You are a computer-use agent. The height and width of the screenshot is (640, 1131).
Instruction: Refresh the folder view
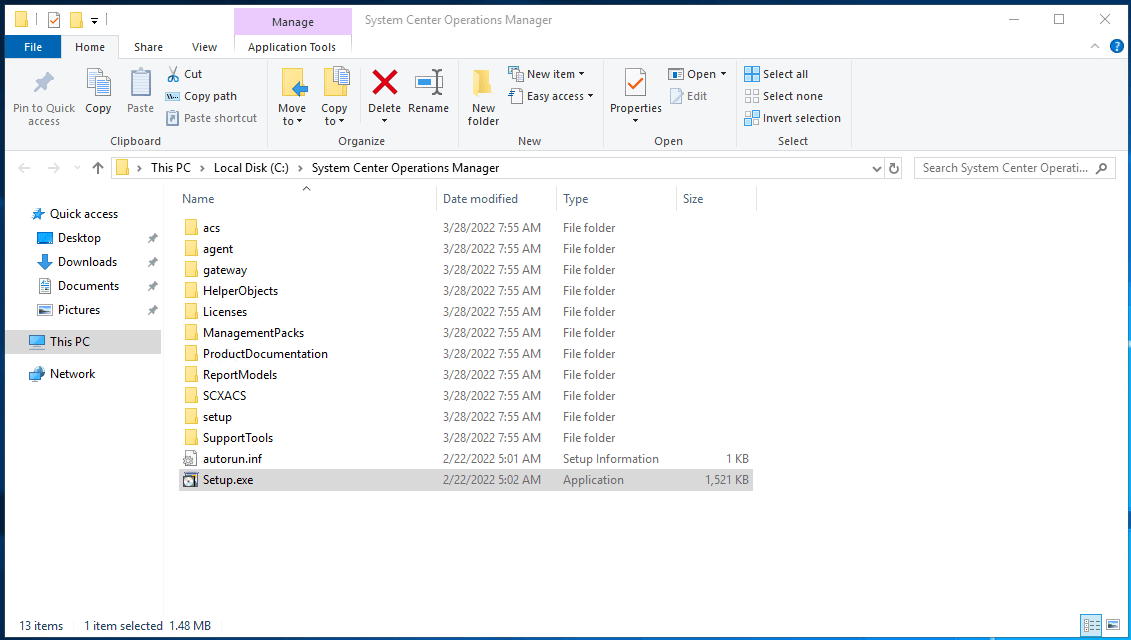(x=893, y=167)
